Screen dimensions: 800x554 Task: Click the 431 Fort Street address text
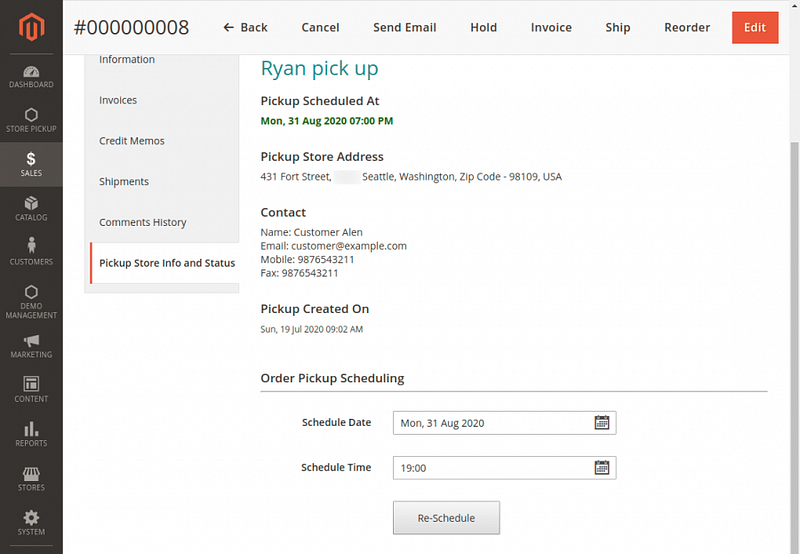411,177
